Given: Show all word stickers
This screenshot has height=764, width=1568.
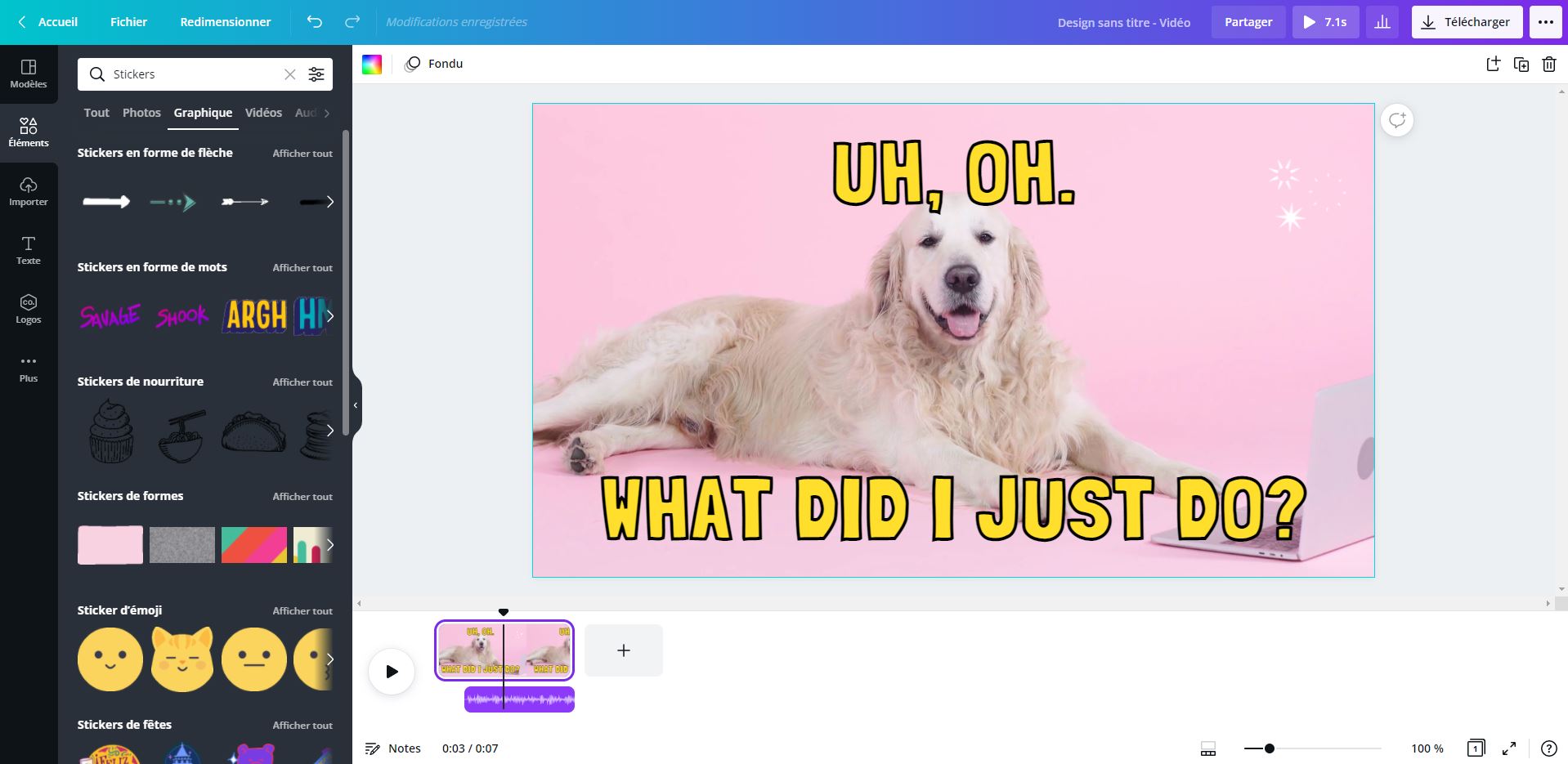Looking at the screenshot, I should pos(302,268).
